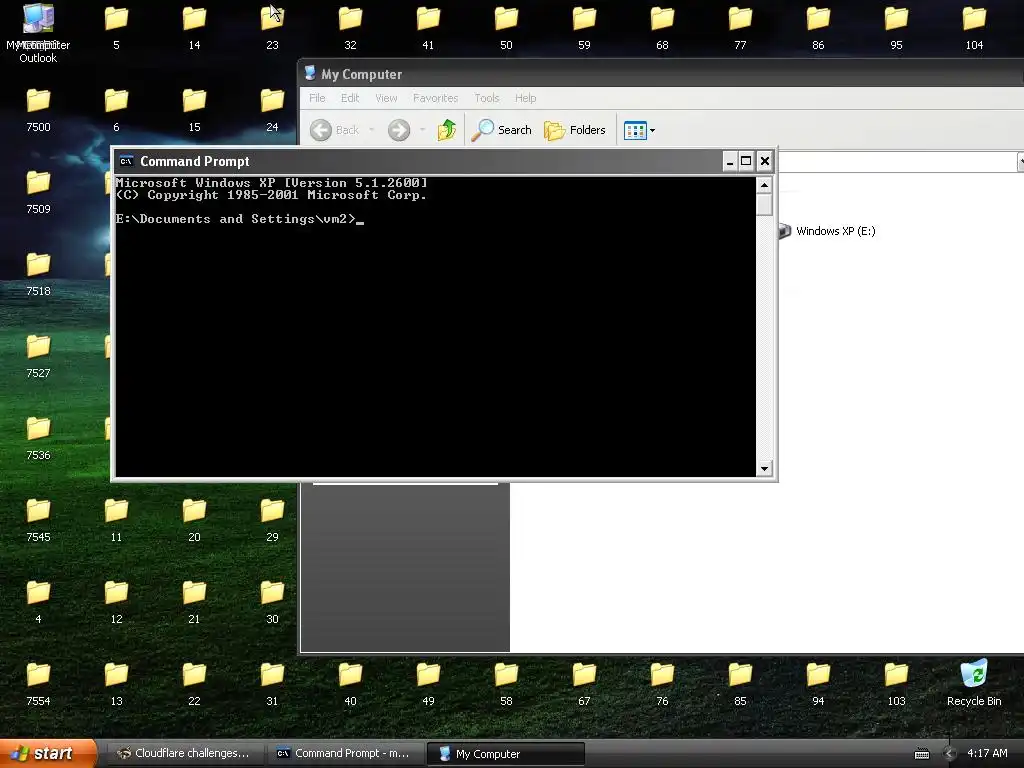Select desktop folder 12
The height and width of the screenshot is (768, 1024).
[x=116, y=603]
